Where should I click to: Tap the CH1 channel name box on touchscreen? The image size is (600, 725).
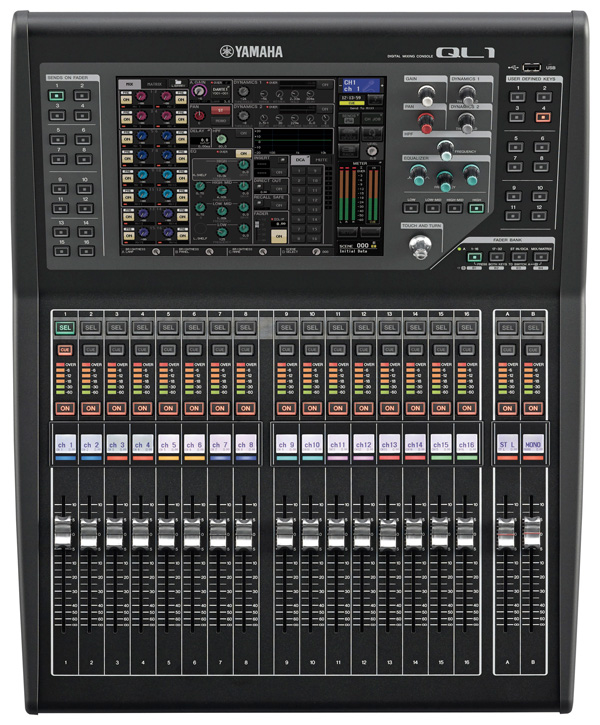point(361,85)
